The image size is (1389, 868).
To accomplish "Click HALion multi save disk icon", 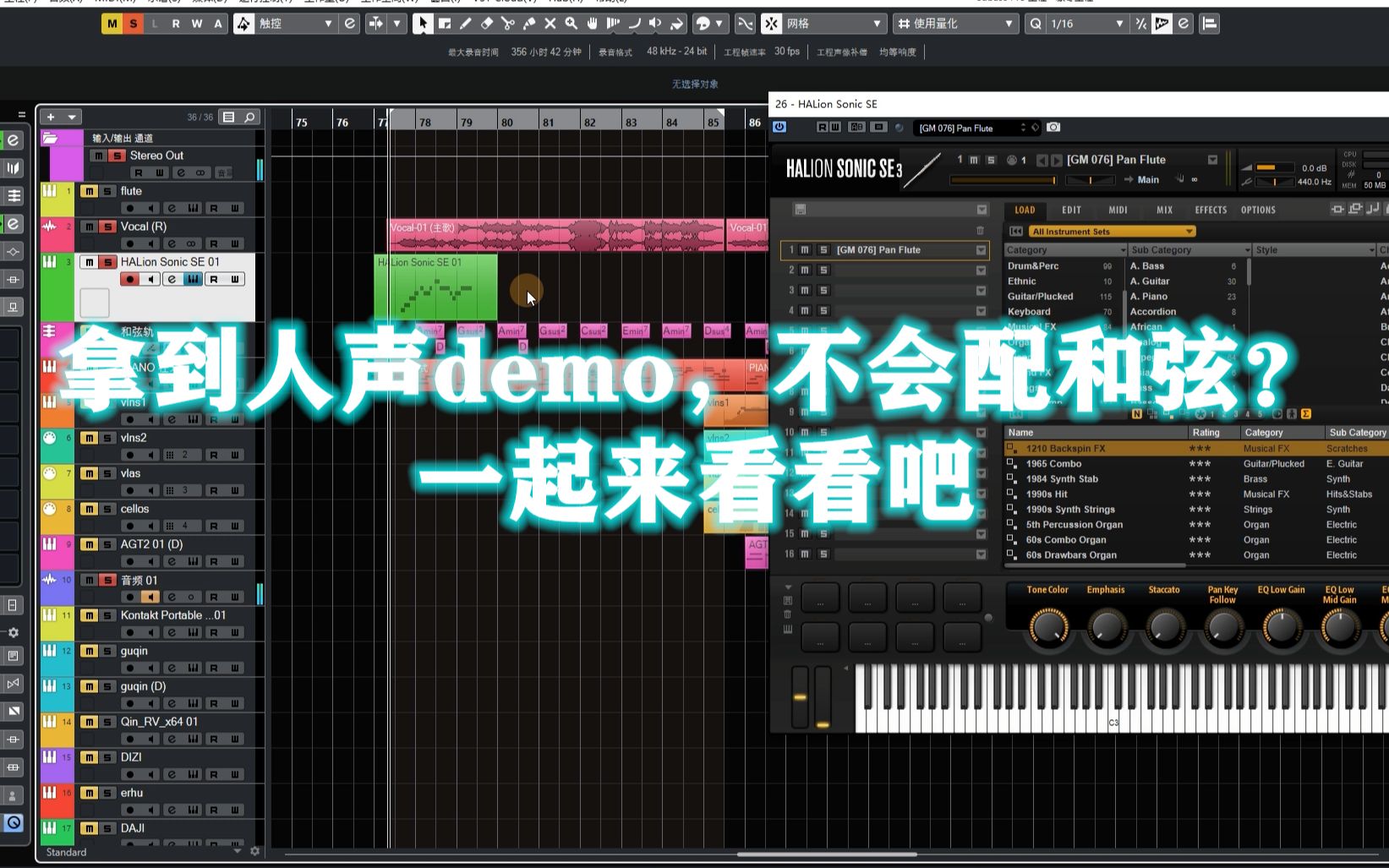I will (x=801, y=210).
